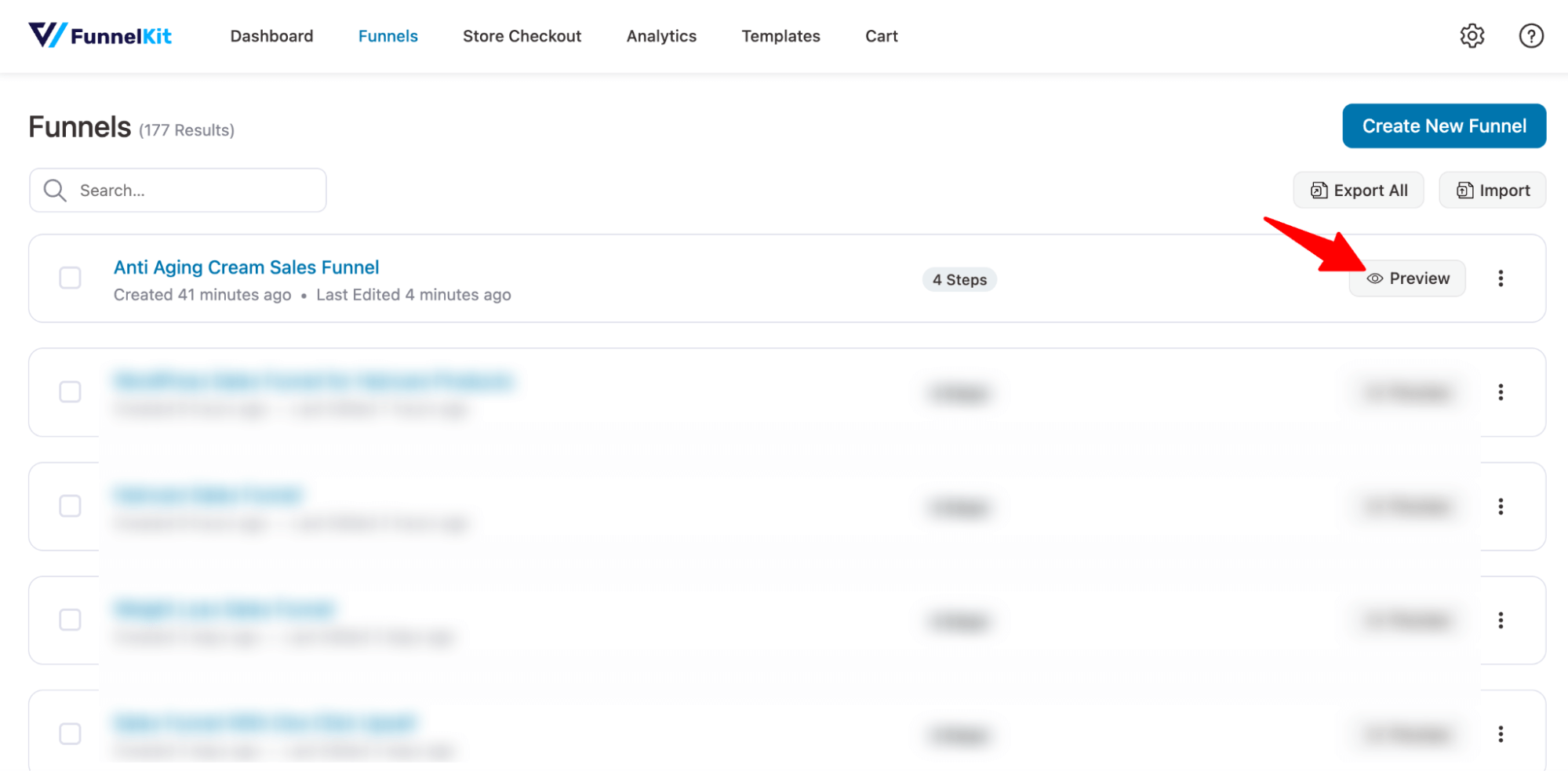Click Create New Funnel button
The width and height of the screenshot is (1568, 771).
coord(1443,125)
